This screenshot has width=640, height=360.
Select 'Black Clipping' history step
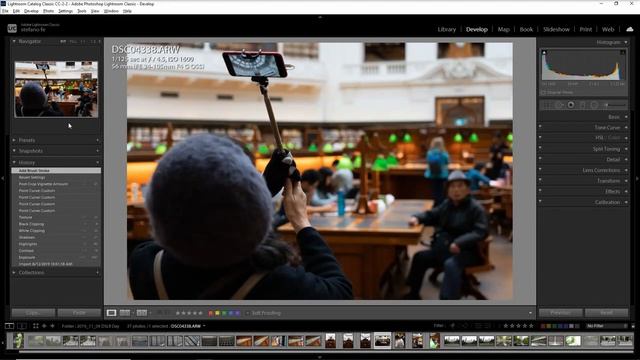click(56, 224)
